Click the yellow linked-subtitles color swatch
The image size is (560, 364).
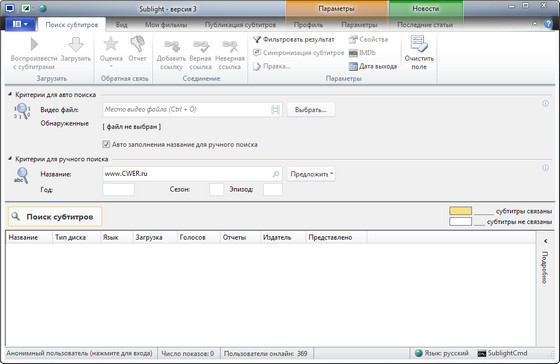point(460,211)
